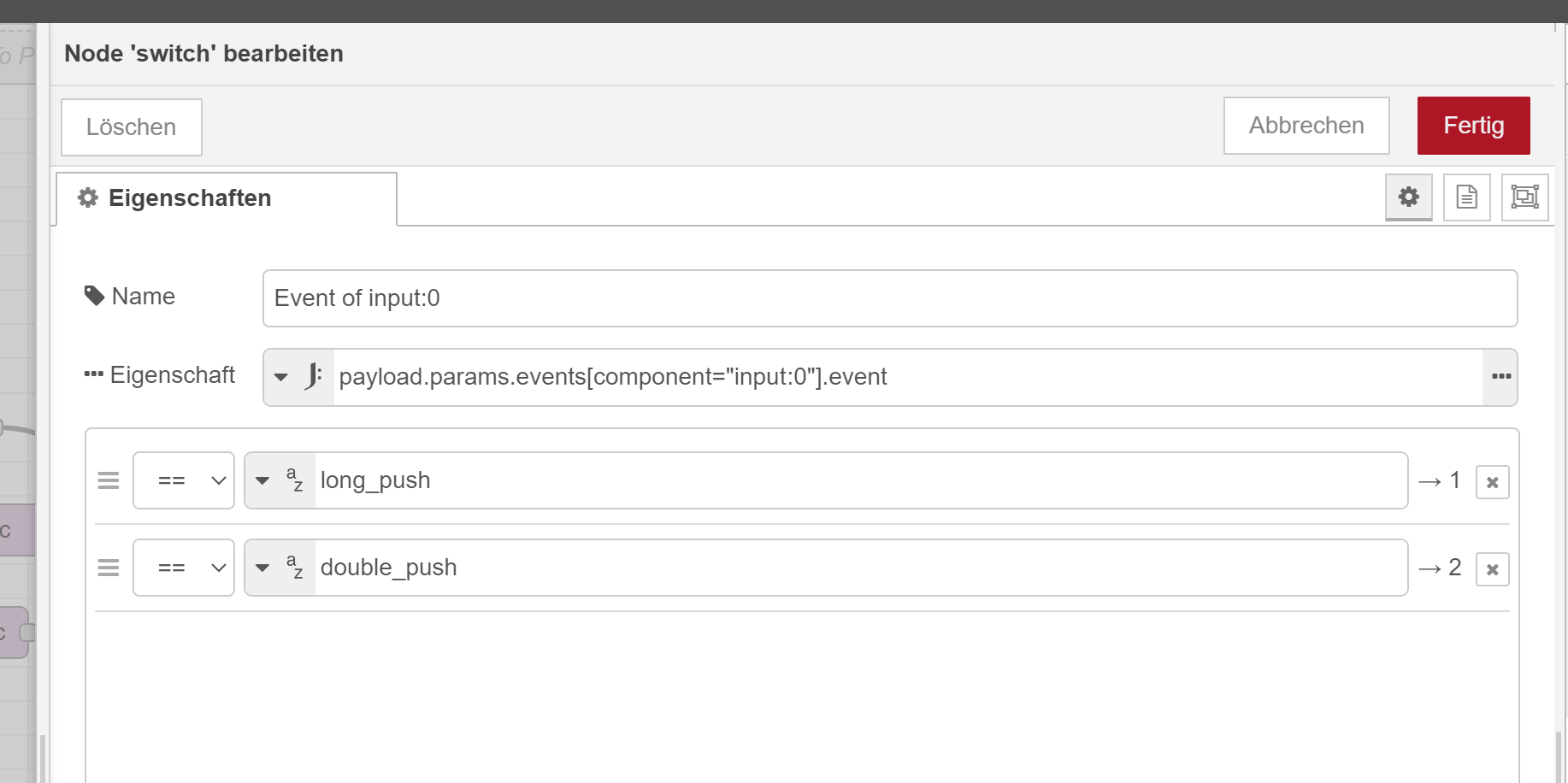Image resolution: width=1568 pixels, height=783 pixels.
Task: Remove the double_push rule
Action: (x=1492, y=569)
